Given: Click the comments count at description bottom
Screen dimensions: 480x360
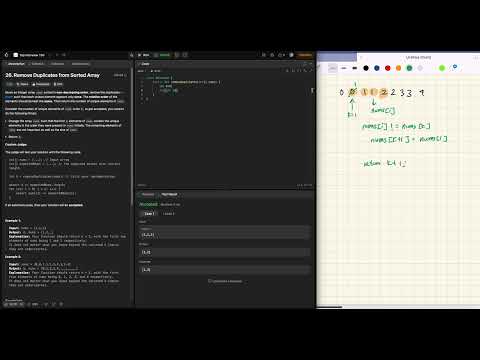Looking at the screenshot, I should click(33, 304).
